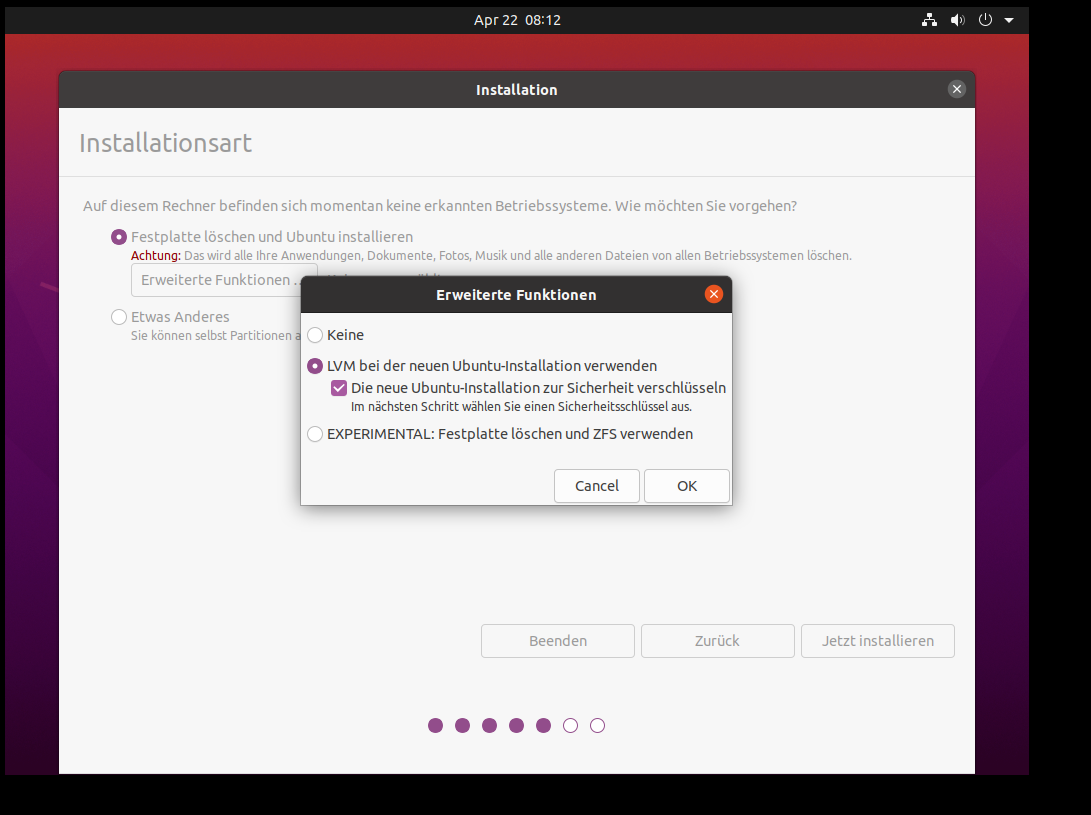Click the volume speaker icon in top bar
Screen dimensions: 1091x815
click(957, 20)
